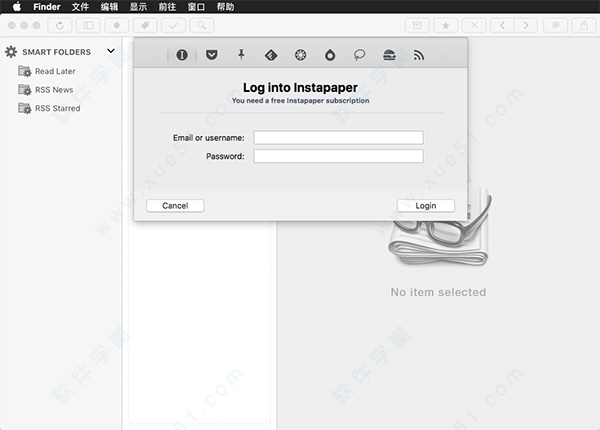This screenshot has width=600, height=430.
Task: Click the 'Log into Instapaper' heading
Action: (x=300, y=88)
